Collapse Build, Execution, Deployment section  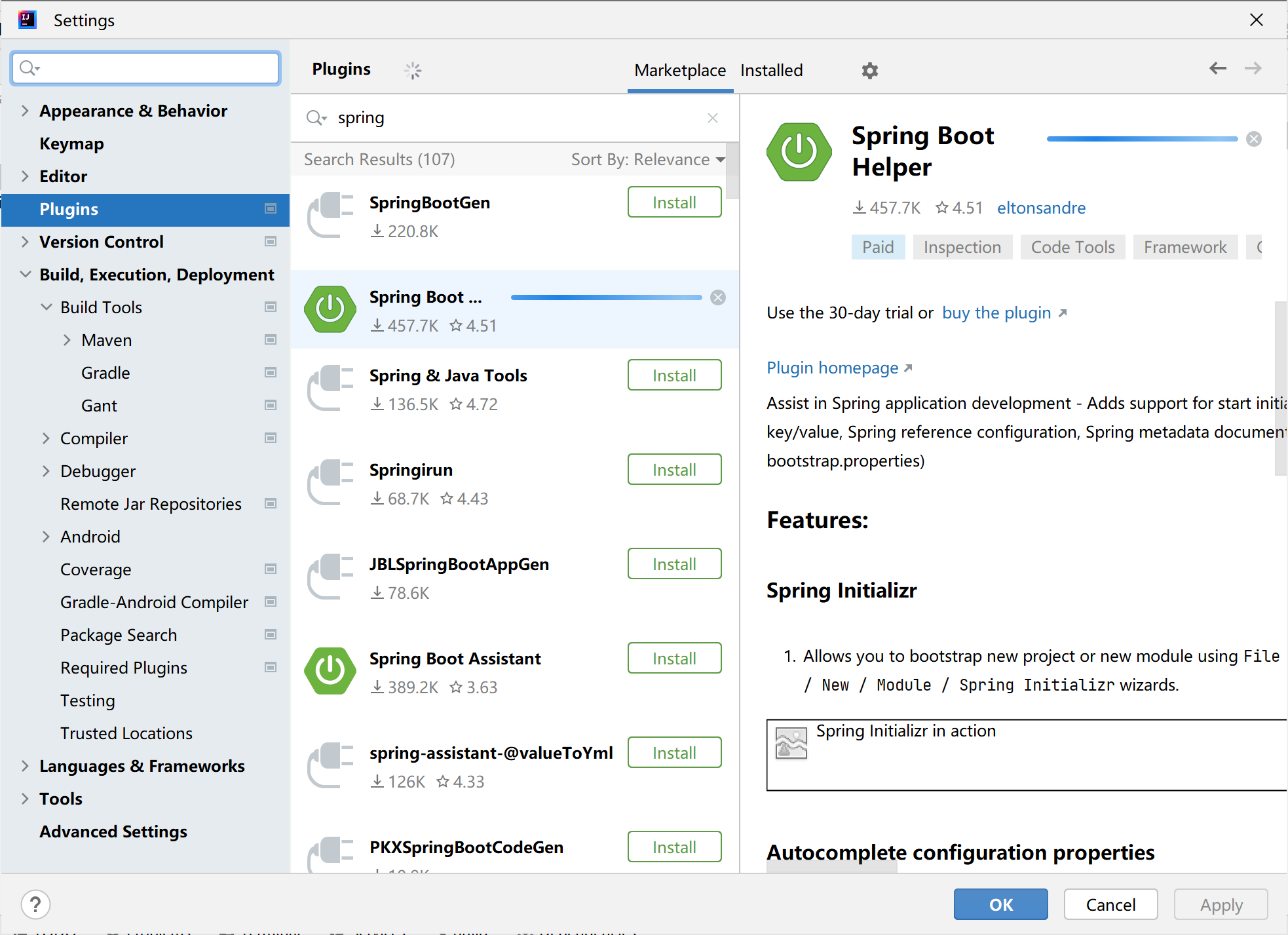[25, 275]
